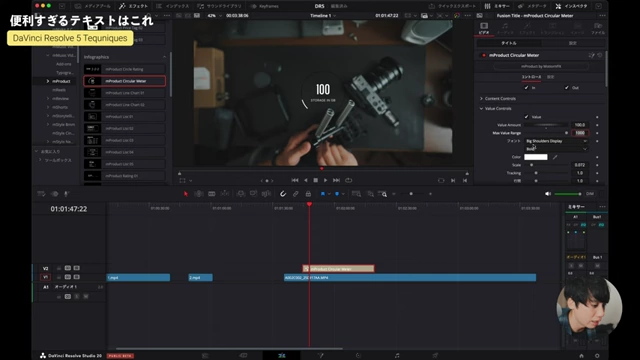
Task: Reset mProduct Circular Meter inspector settings
Action: click(x=600, y=55)
